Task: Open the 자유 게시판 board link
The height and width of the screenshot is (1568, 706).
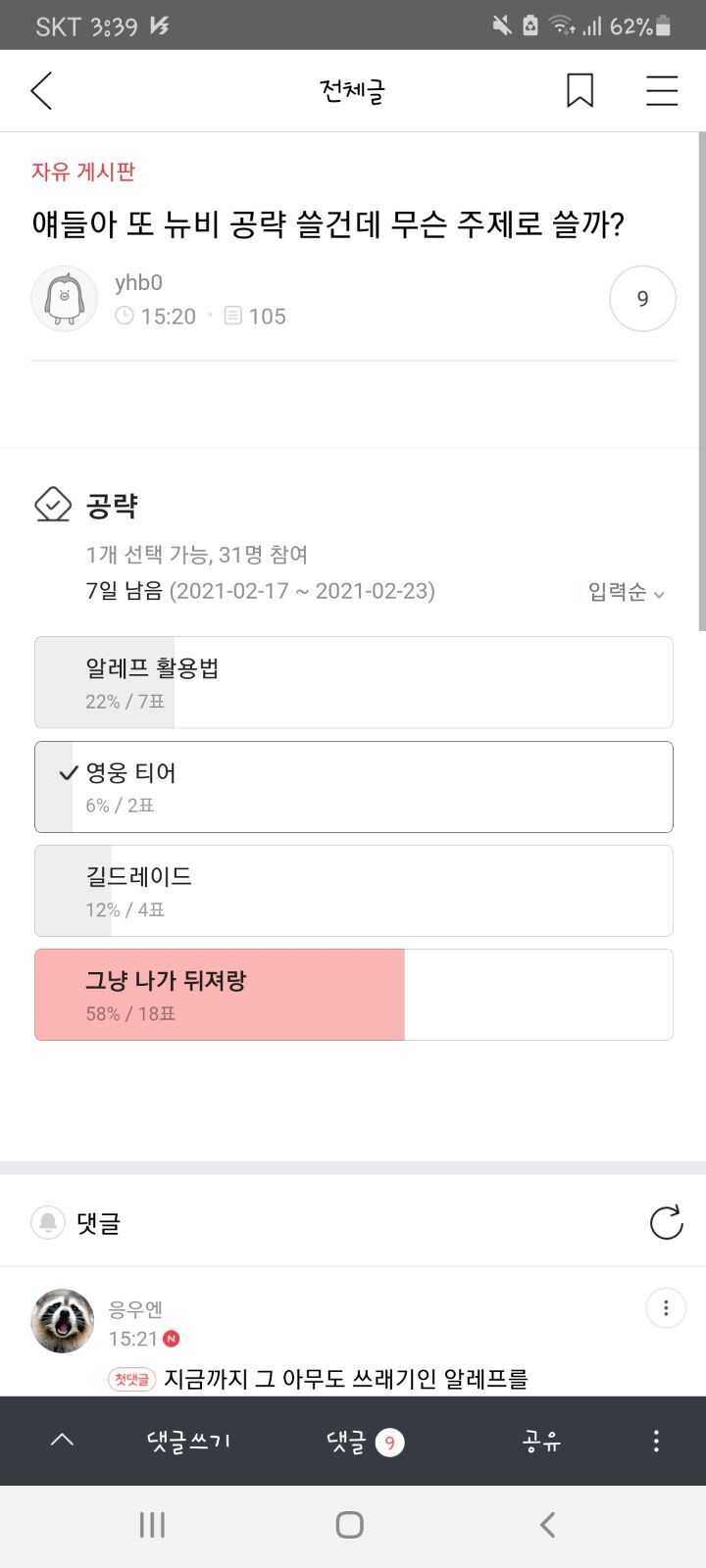Action: coord(83,171)
